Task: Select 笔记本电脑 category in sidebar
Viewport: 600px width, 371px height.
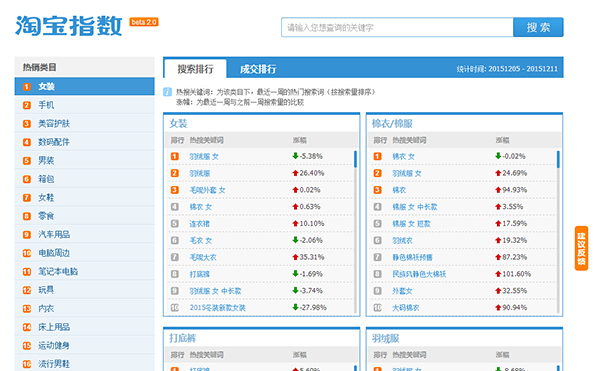Action: (85, 271)
